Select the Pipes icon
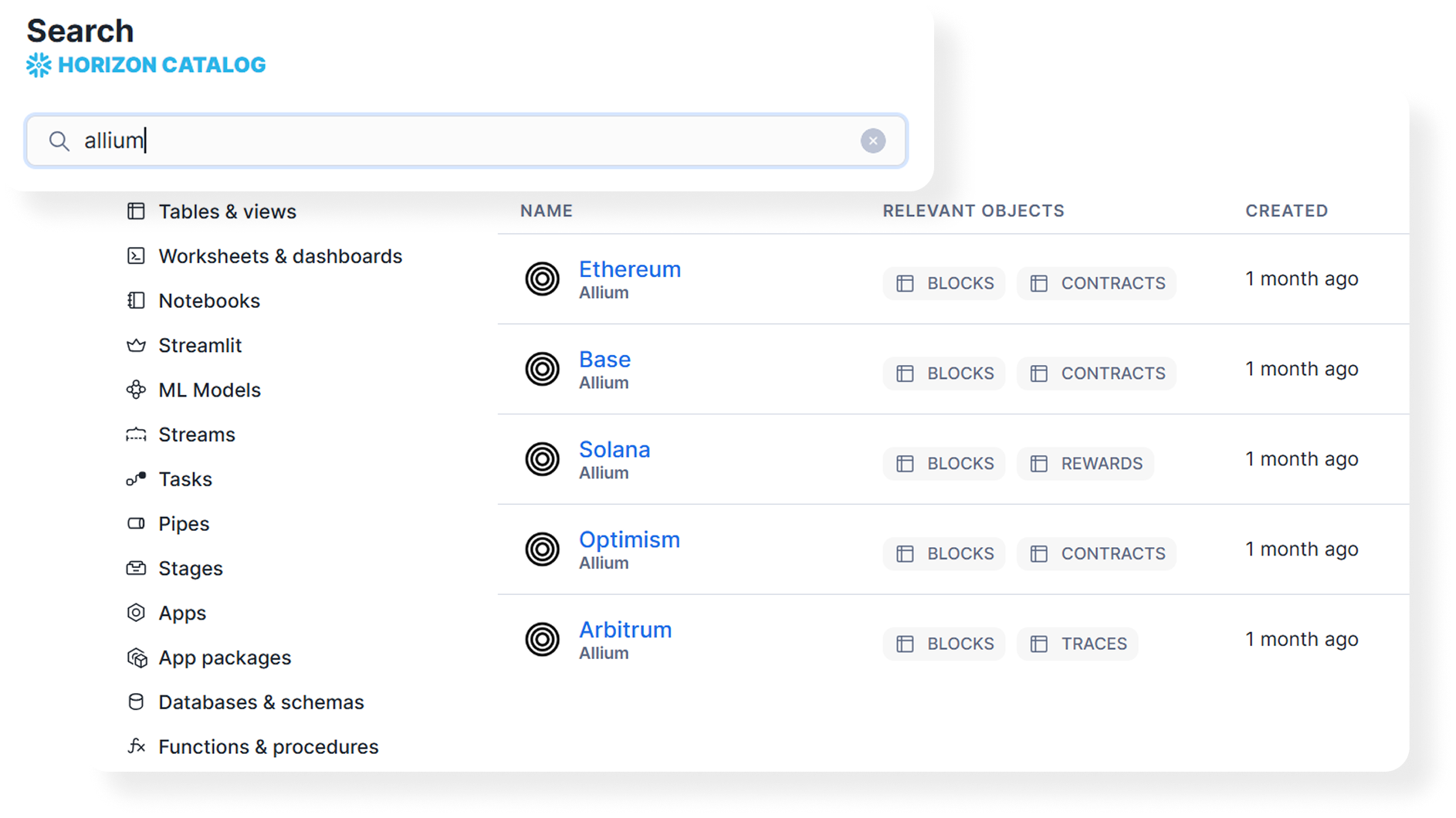Image resolution: width=1456 pixels, height=818 pixels. coord(137,523)
